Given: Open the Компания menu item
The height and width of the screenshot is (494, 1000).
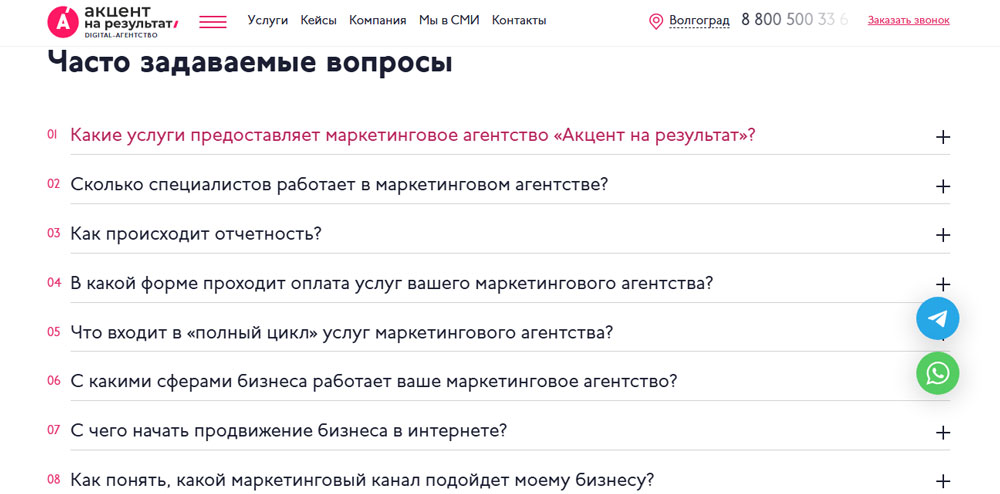Looking at the screenshot, I should [378, 20].
